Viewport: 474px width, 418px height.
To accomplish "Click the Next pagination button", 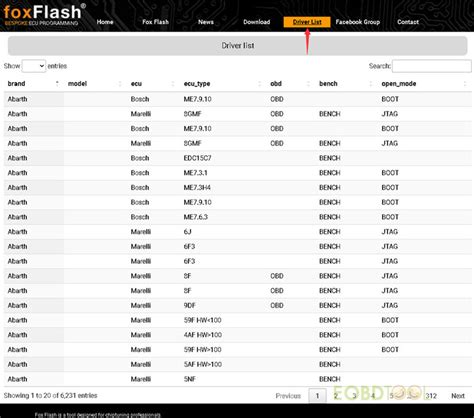I will (x=458, y=396).
